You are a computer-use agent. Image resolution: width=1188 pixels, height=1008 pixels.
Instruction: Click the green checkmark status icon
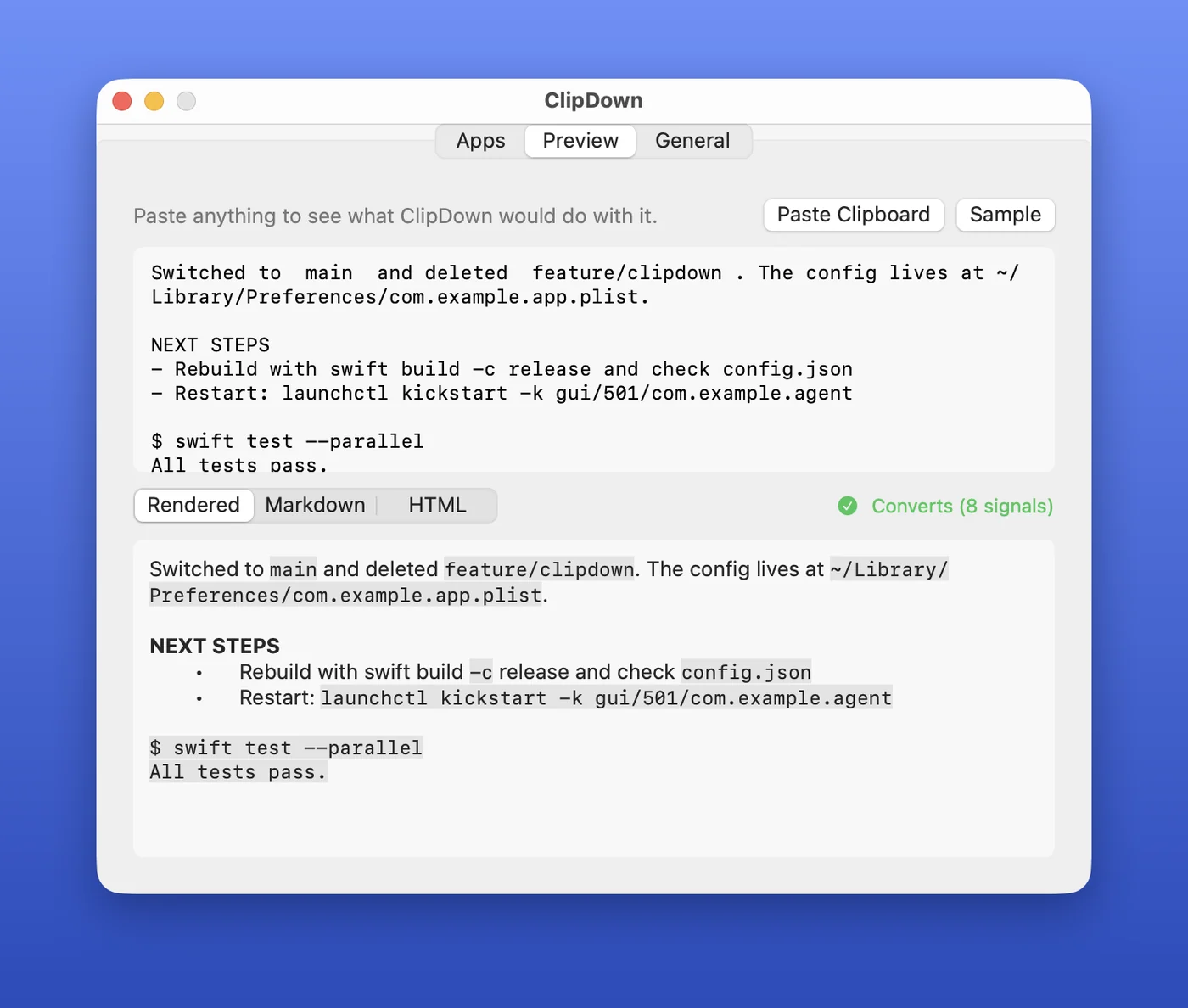pos(848,506)
